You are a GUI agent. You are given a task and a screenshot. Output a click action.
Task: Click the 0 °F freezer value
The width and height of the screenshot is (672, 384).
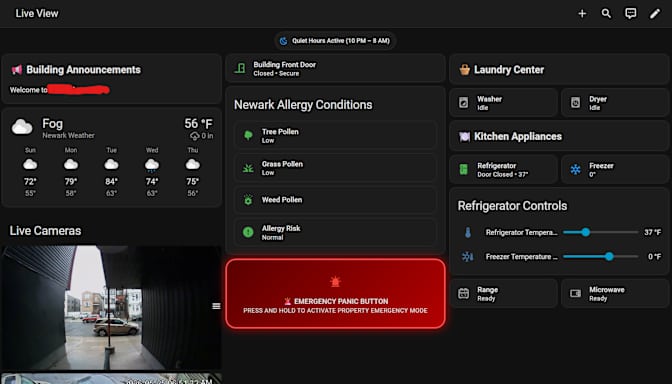(x=654, y=257)
